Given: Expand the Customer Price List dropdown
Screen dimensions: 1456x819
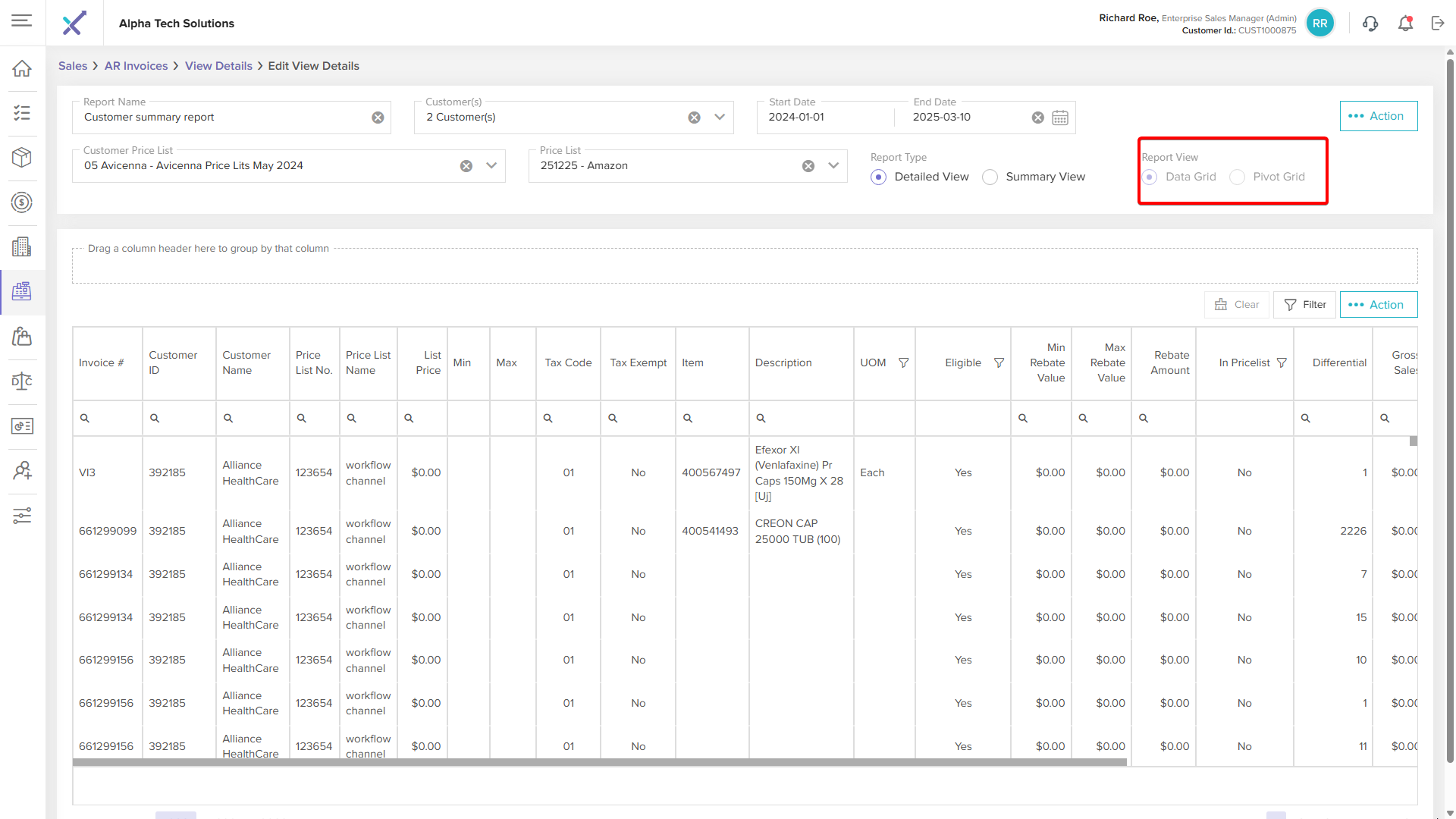Looking at the screenshot, I should point(491,166).
